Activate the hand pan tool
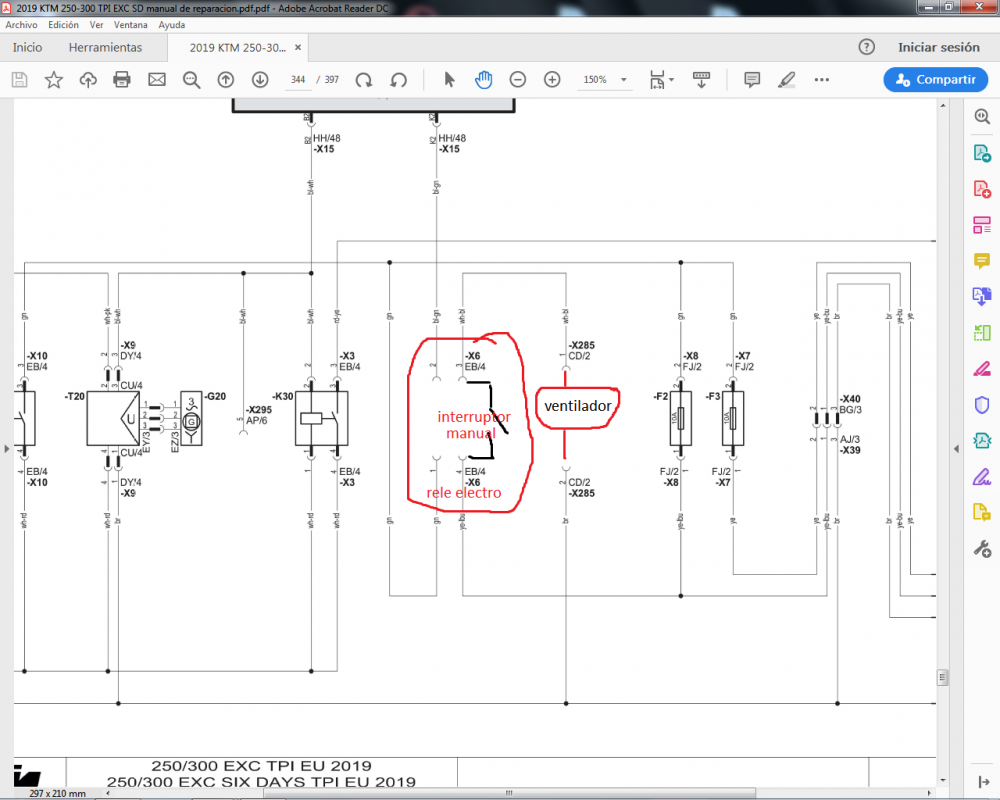 [x=483, y=80]
